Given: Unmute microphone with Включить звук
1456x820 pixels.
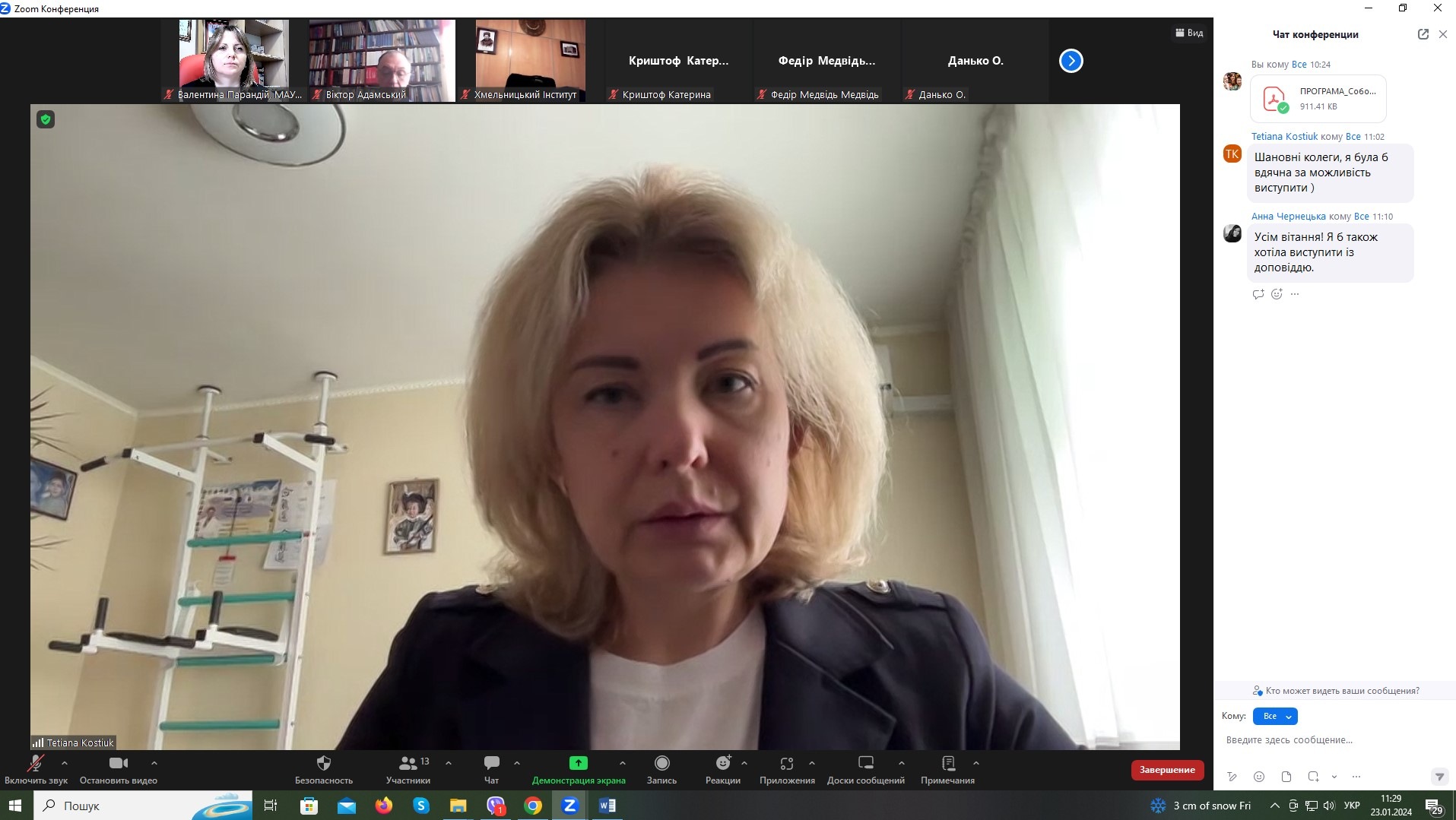Looking at the screenshot, I should (36, 764).
